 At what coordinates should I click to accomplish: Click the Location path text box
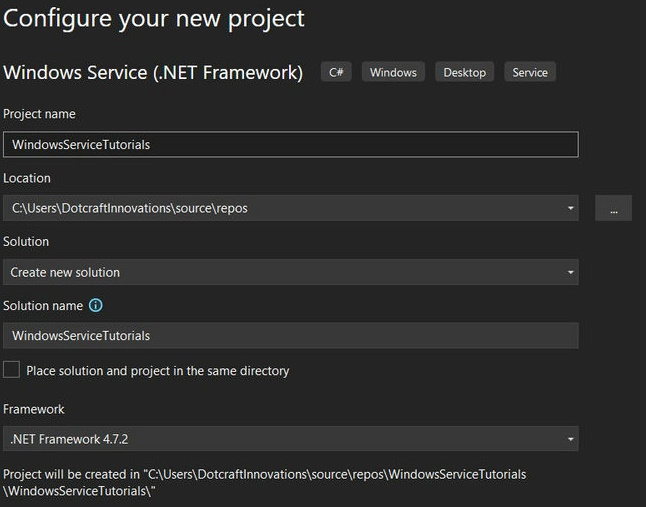click(280, 208)
